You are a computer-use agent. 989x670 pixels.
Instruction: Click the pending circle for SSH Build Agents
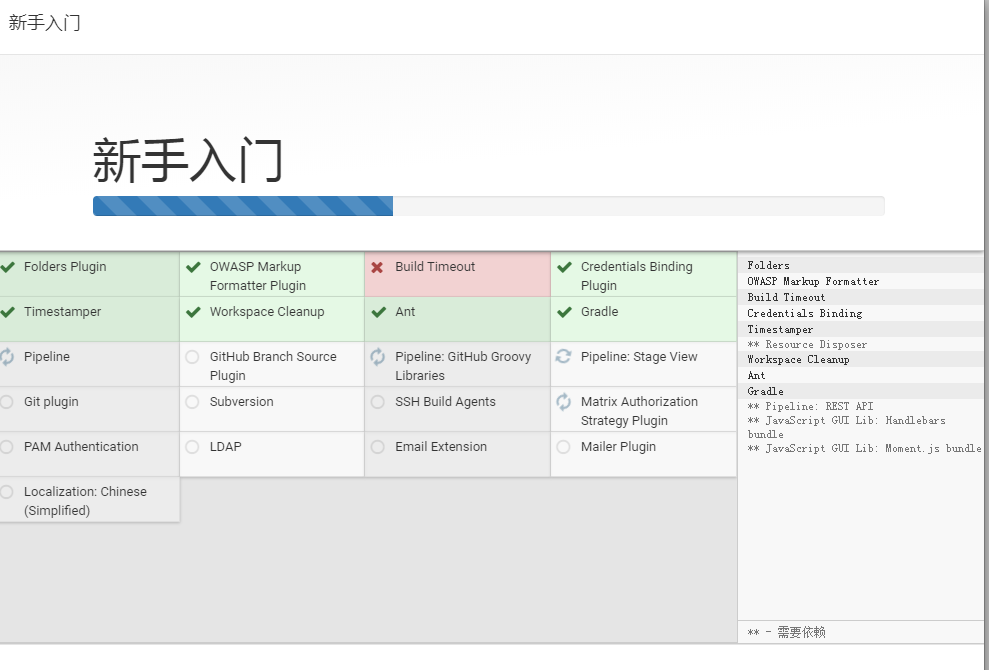click(378, 402)
